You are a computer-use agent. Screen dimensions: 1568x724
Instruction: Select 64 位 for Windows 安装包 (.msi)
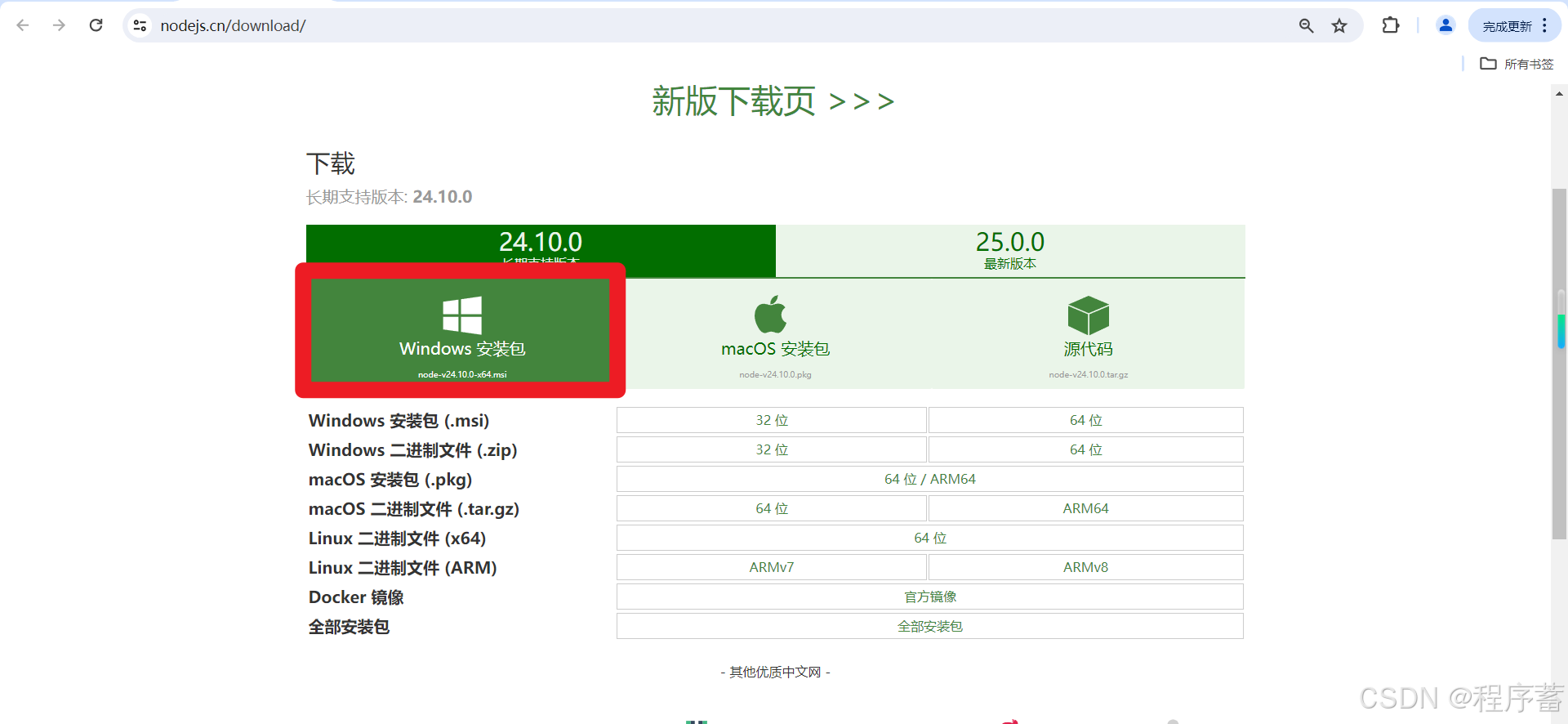click(x=1086, y=420)
